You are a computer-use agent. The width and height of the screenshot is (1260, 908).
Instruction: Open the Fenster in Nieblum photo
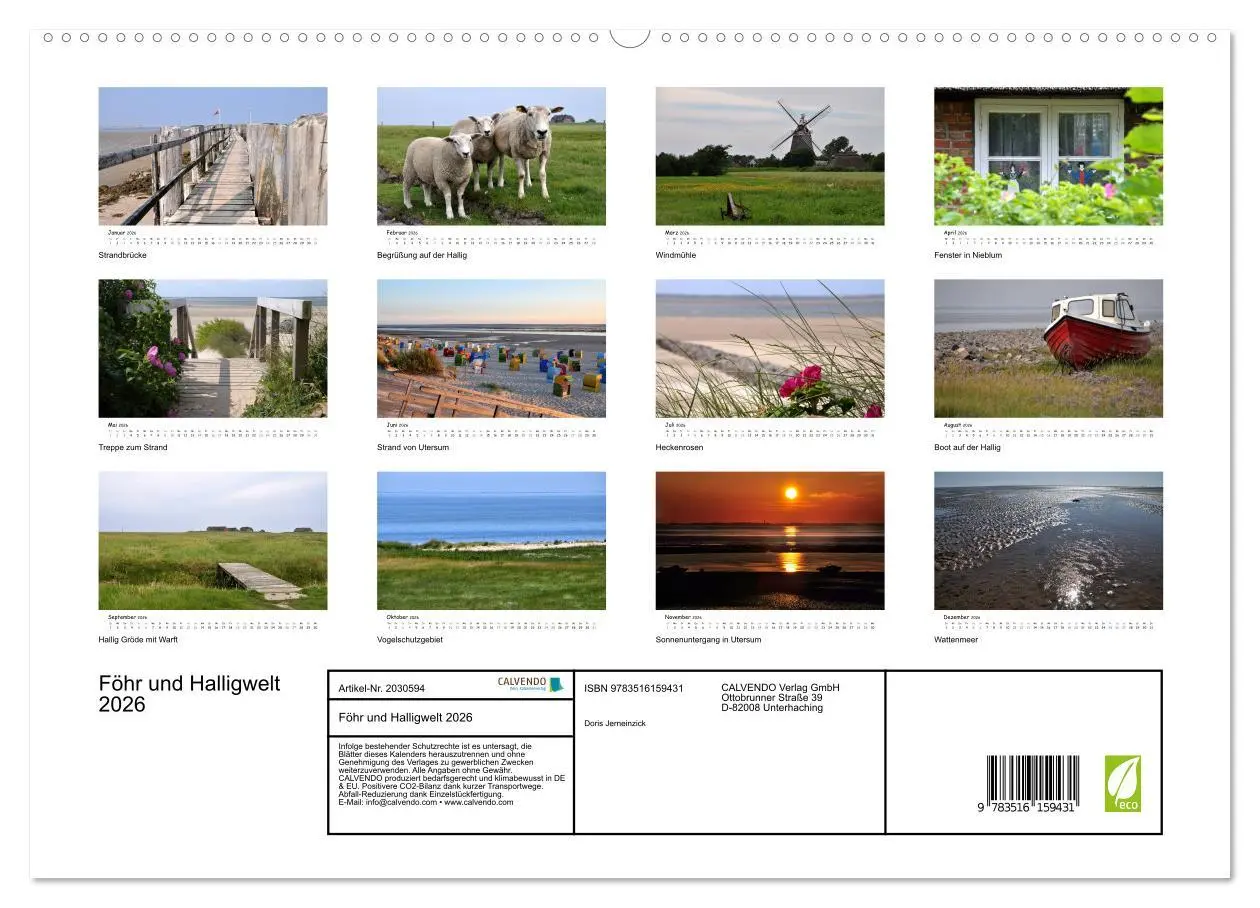1049,156
